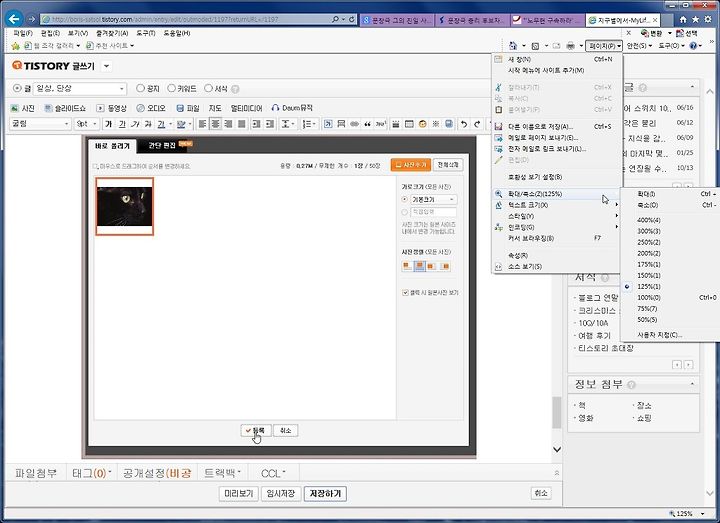This screenshot has height=523, width=720.
Task: Click the align left editor icon
Action: tap(202, 124)
